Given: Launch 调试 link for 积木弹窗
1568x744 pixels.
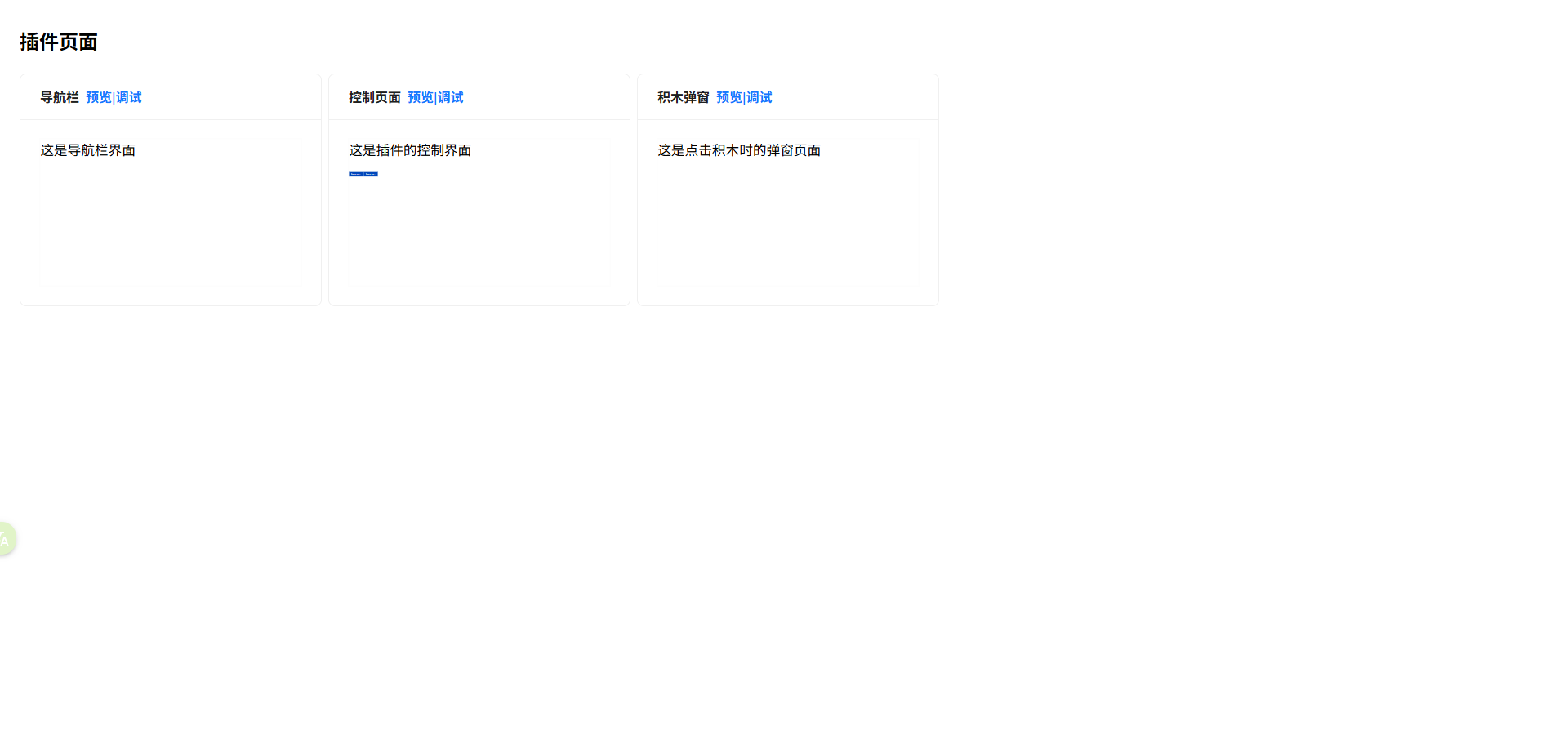Looking at the screenshot, I should tap(759, 97).
